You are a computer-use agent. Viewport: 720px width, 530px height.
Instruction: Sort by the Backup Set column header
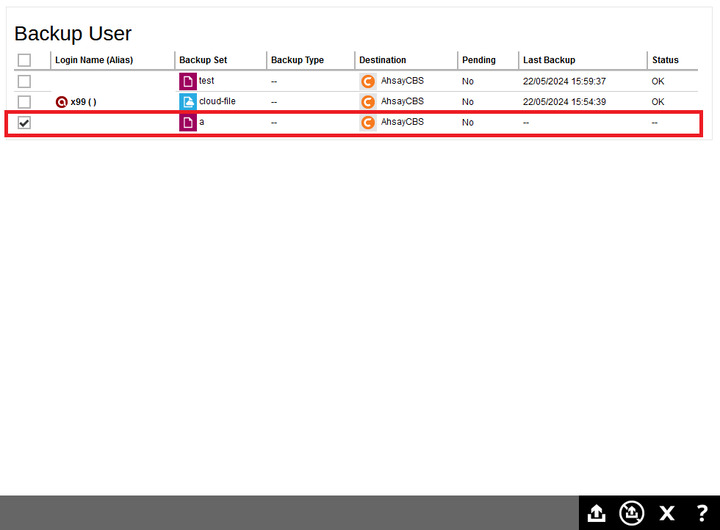[x=203, y=60]
